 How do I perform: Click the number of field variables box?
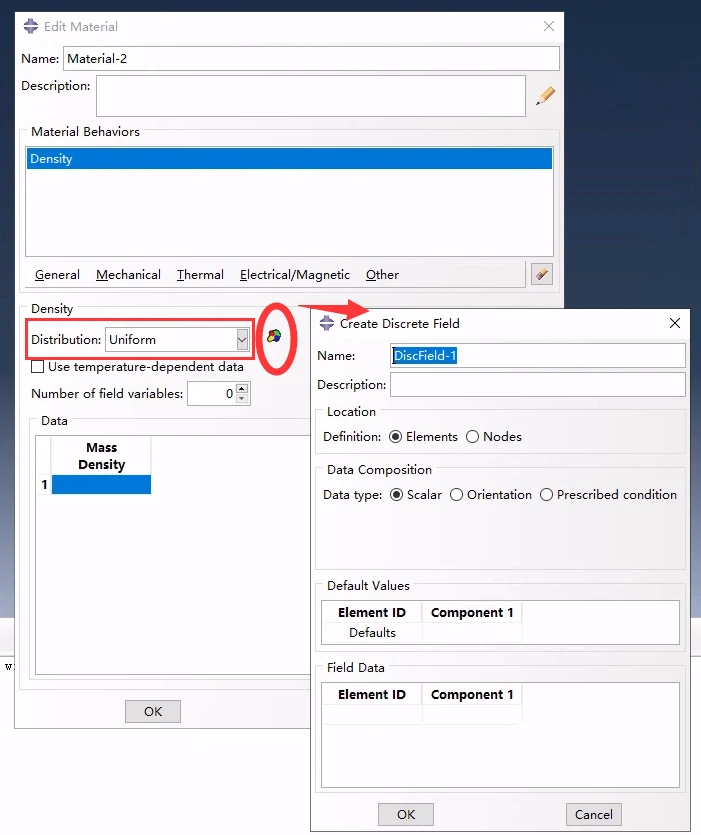(211, 394)
